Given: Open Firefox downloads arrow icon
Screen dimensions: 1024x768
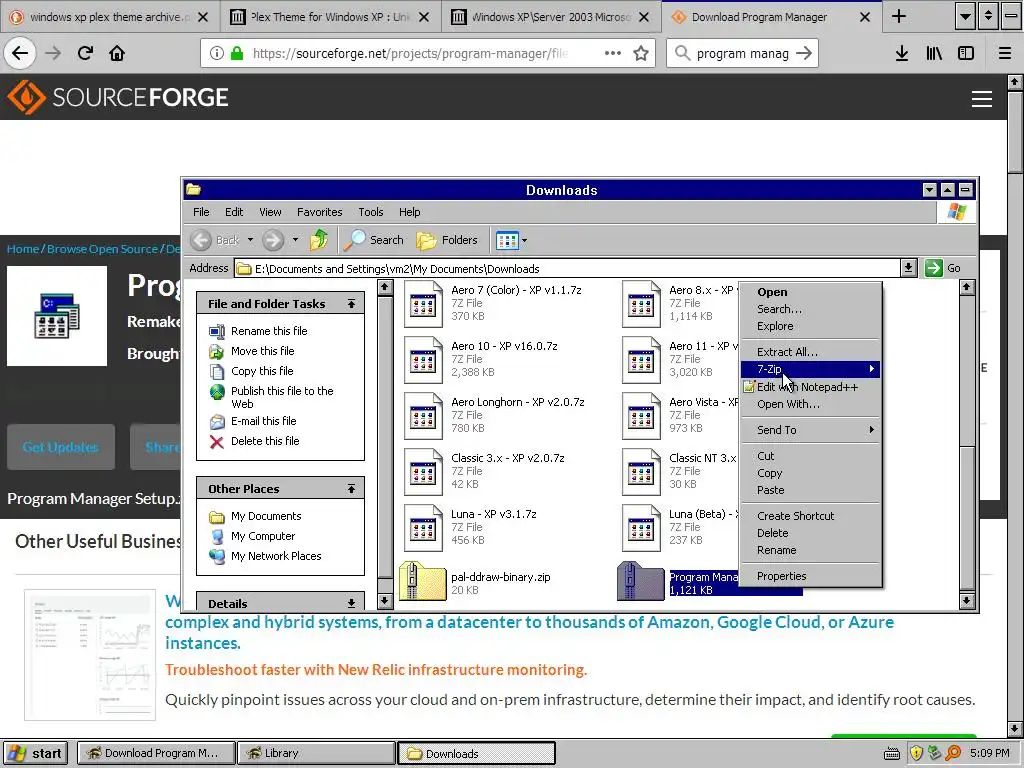Looking at the screenshot, I should pos(902,54).
